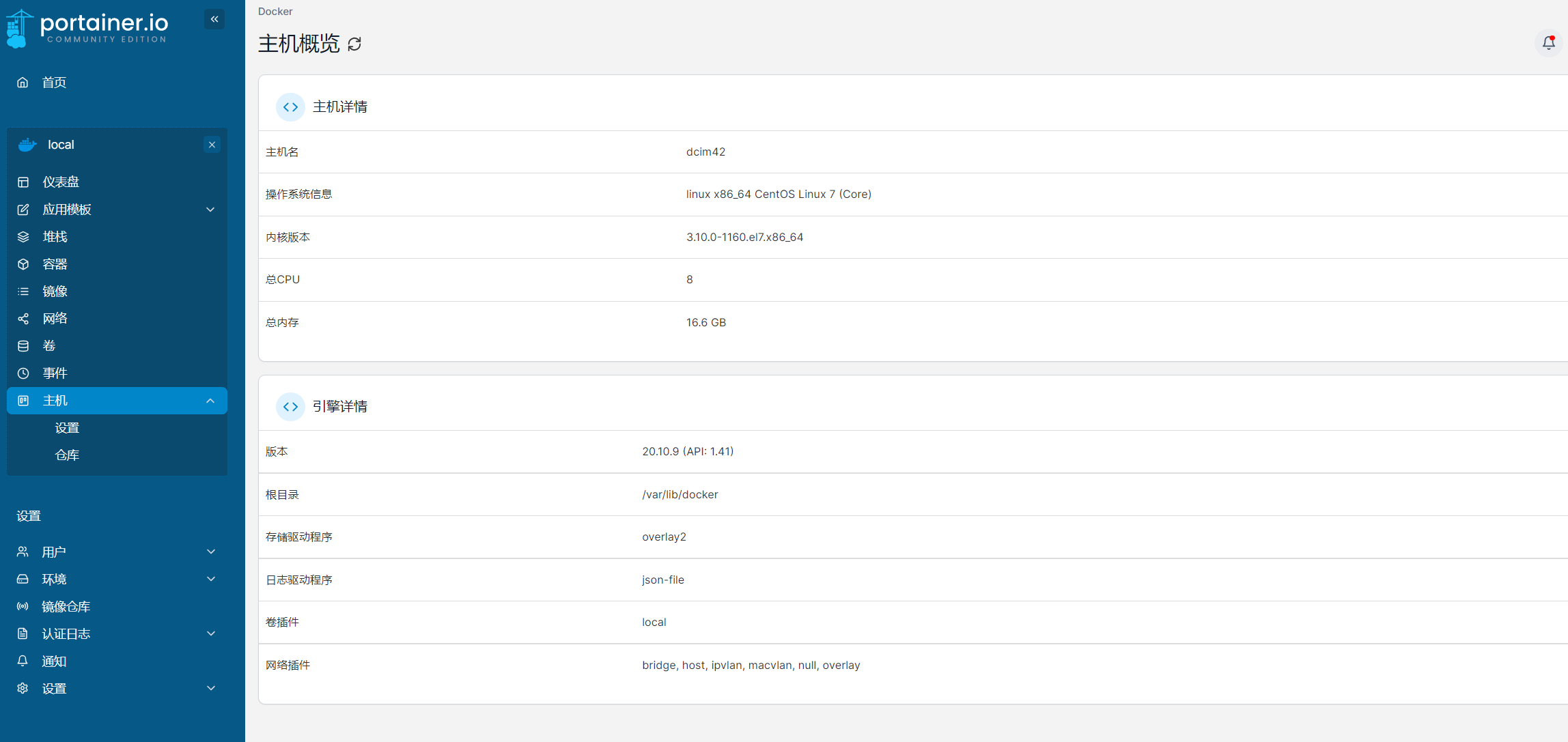Open 镜像 images list
The height and width of the screenshot is (742, 1568).
(55, 291)
